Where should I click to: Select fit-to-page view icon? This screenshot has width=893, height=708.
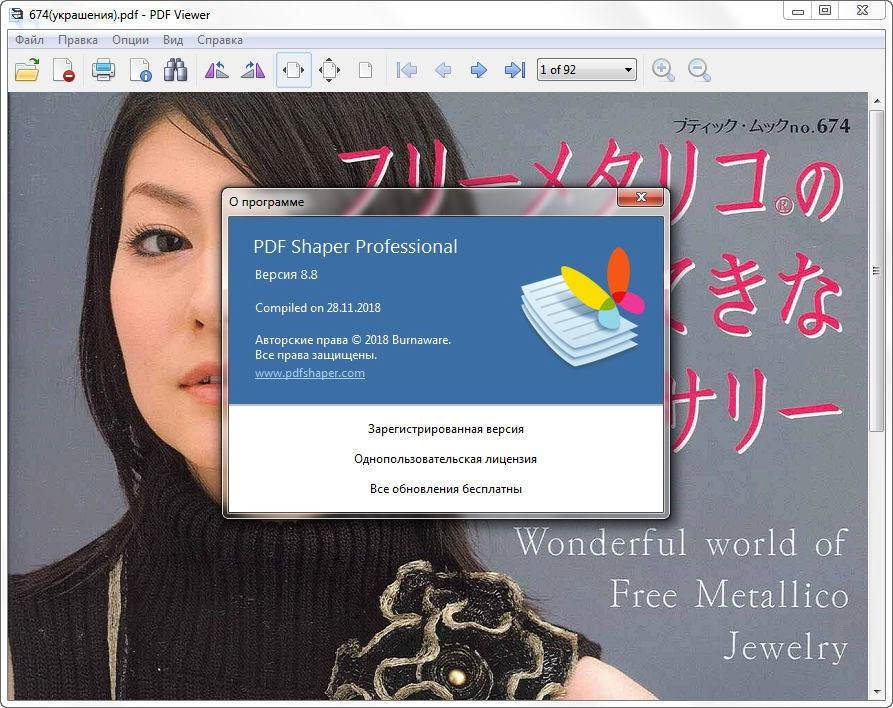329,70
